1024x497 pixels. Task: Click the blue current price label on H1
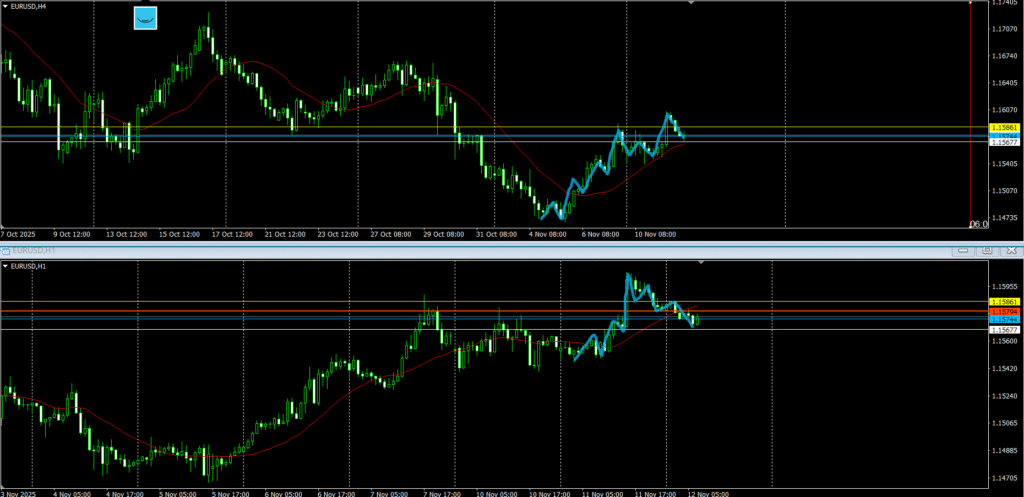tap(1004, 319)
